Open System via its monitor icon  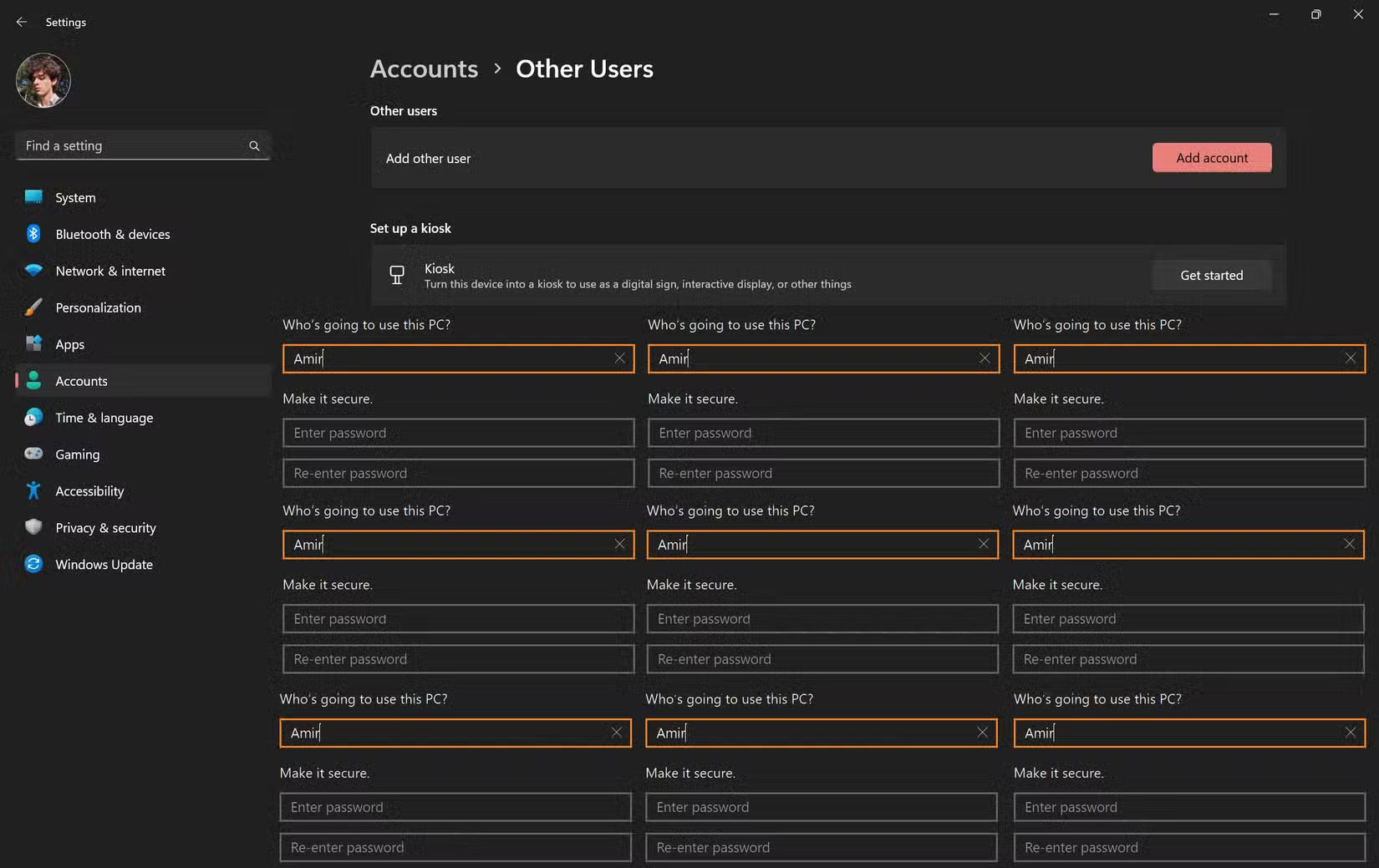(x=33, y=197)
